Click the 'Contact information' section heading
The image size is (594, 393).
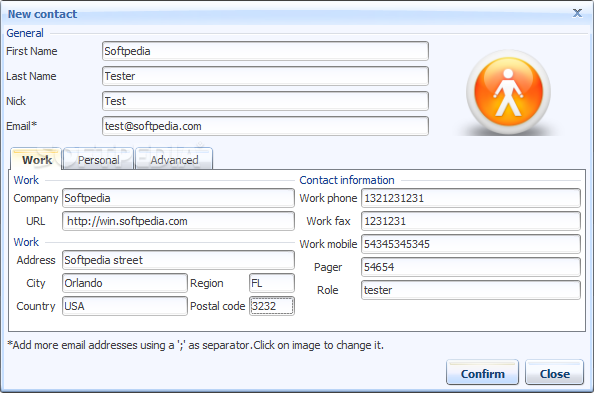(347, 180)
